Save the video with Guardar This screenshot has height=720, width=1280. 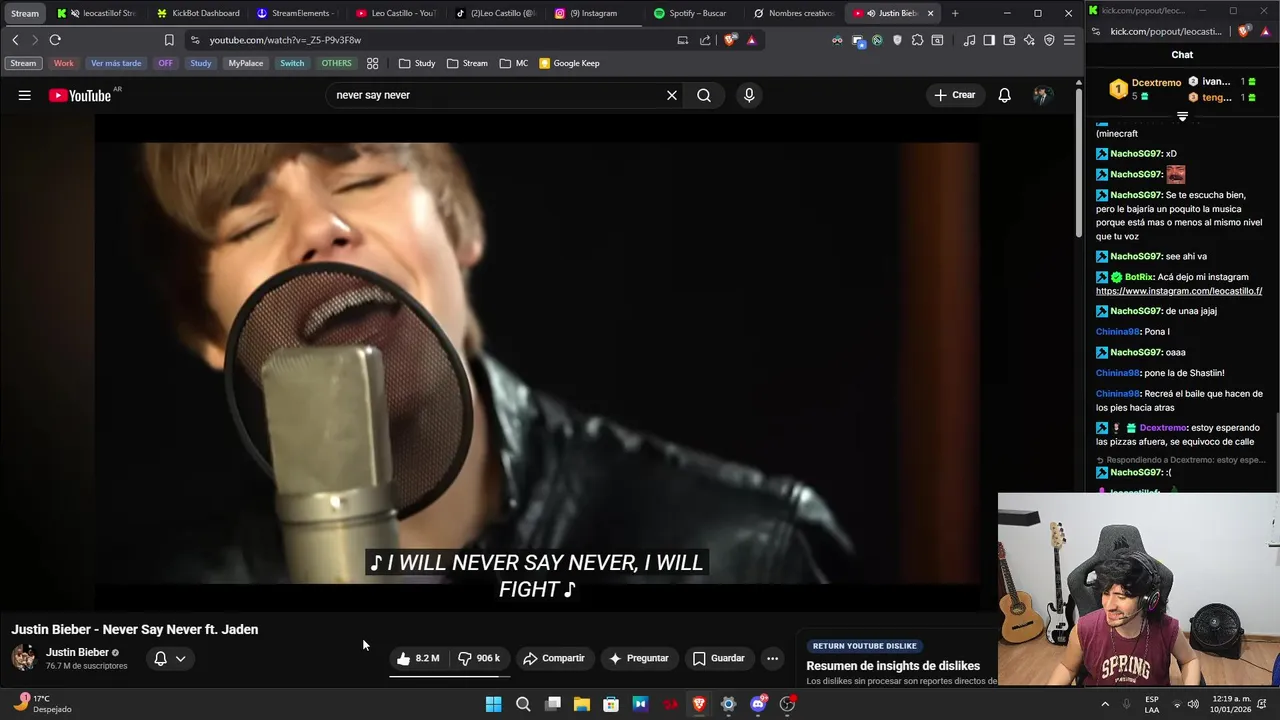[x=718, y=658]
